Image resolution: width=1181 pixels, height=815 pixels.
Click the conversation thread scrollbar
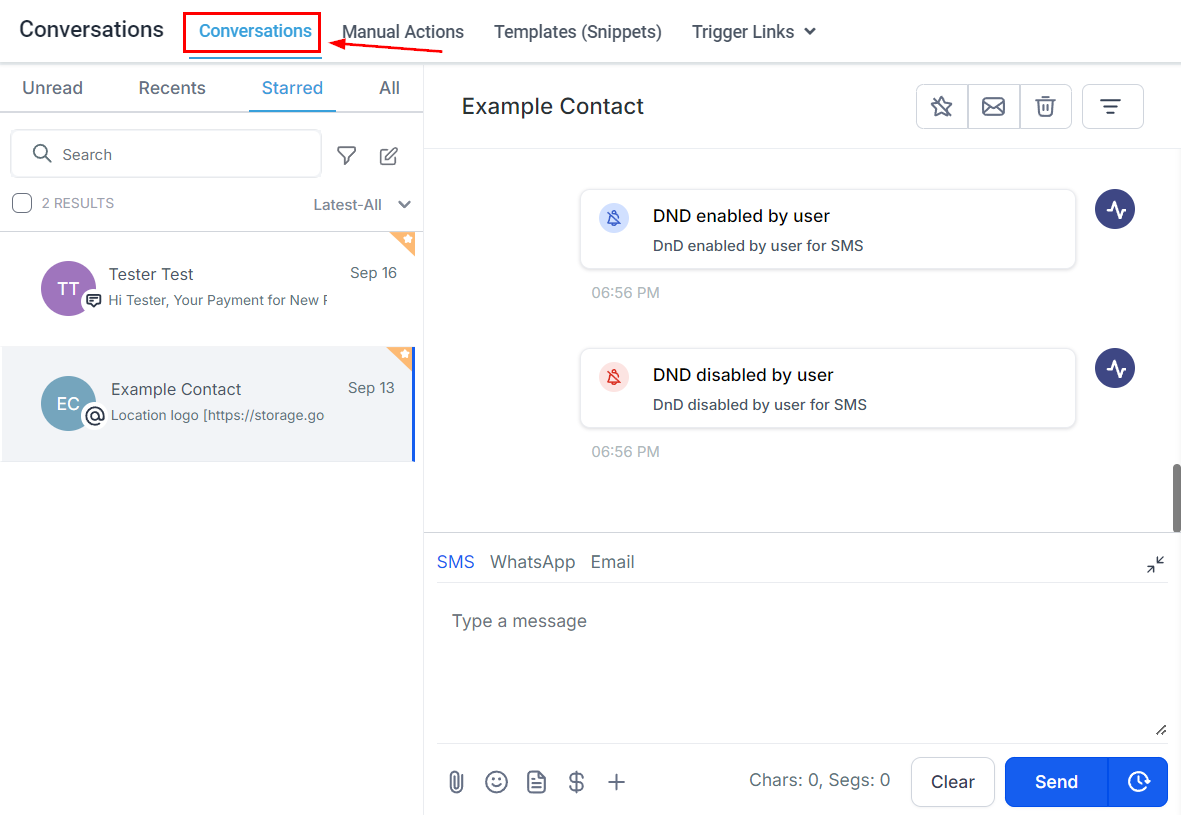click(1176, 497)
